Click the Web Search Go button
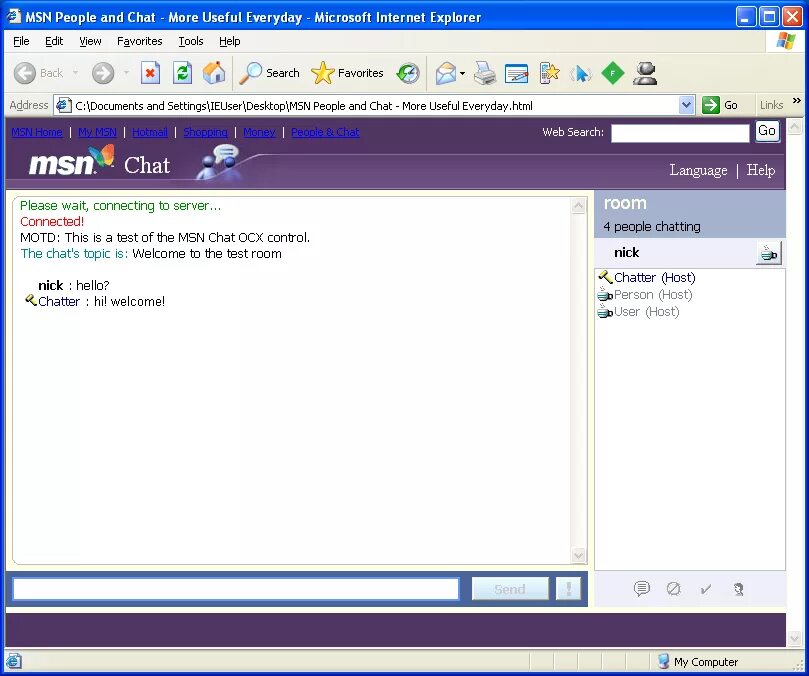This screenshot has width=809, height=676. pyautogui.click(x=767, y=131)
